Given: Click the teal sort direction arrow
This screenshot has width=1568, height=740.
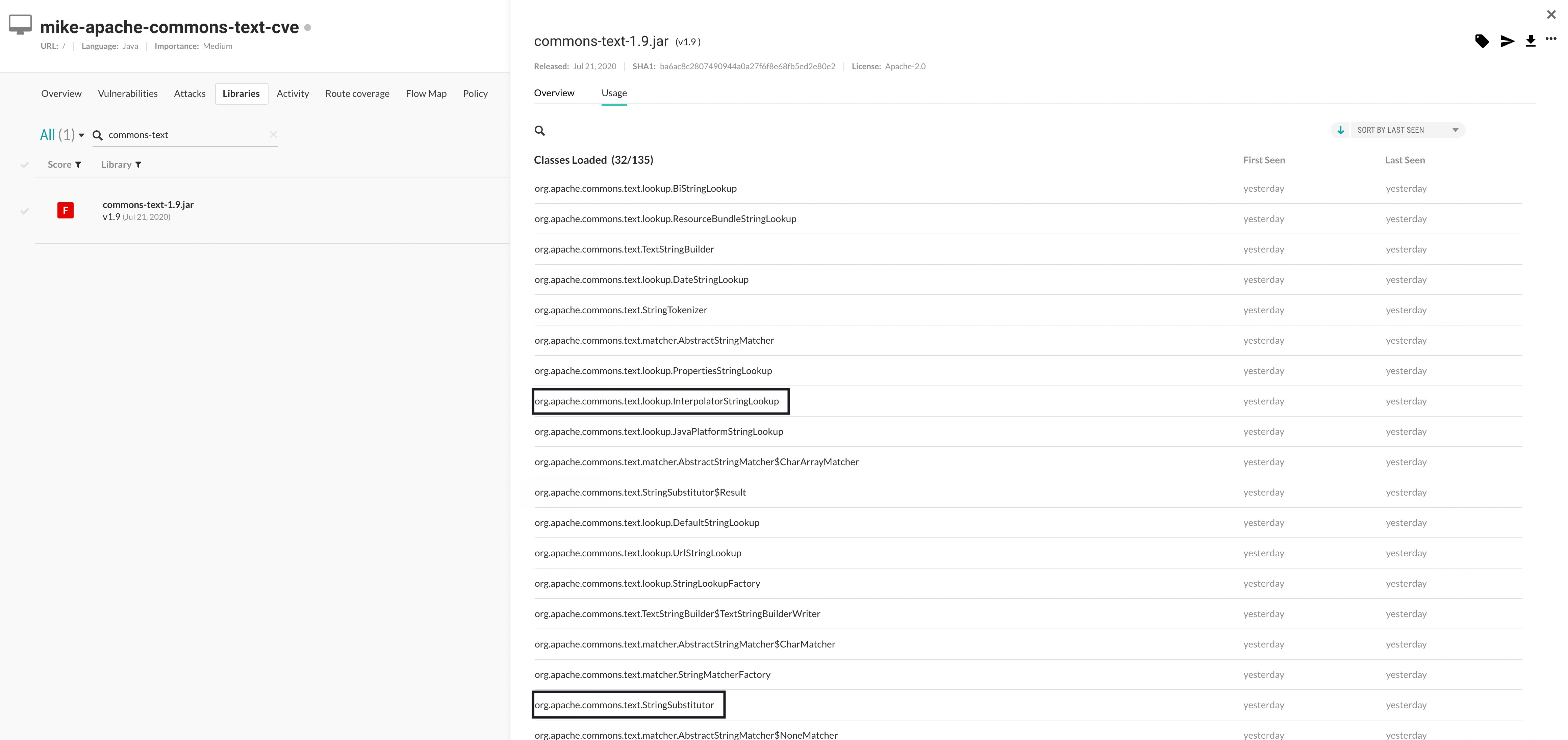Looking at the screenshot, I should (1340, 130).
